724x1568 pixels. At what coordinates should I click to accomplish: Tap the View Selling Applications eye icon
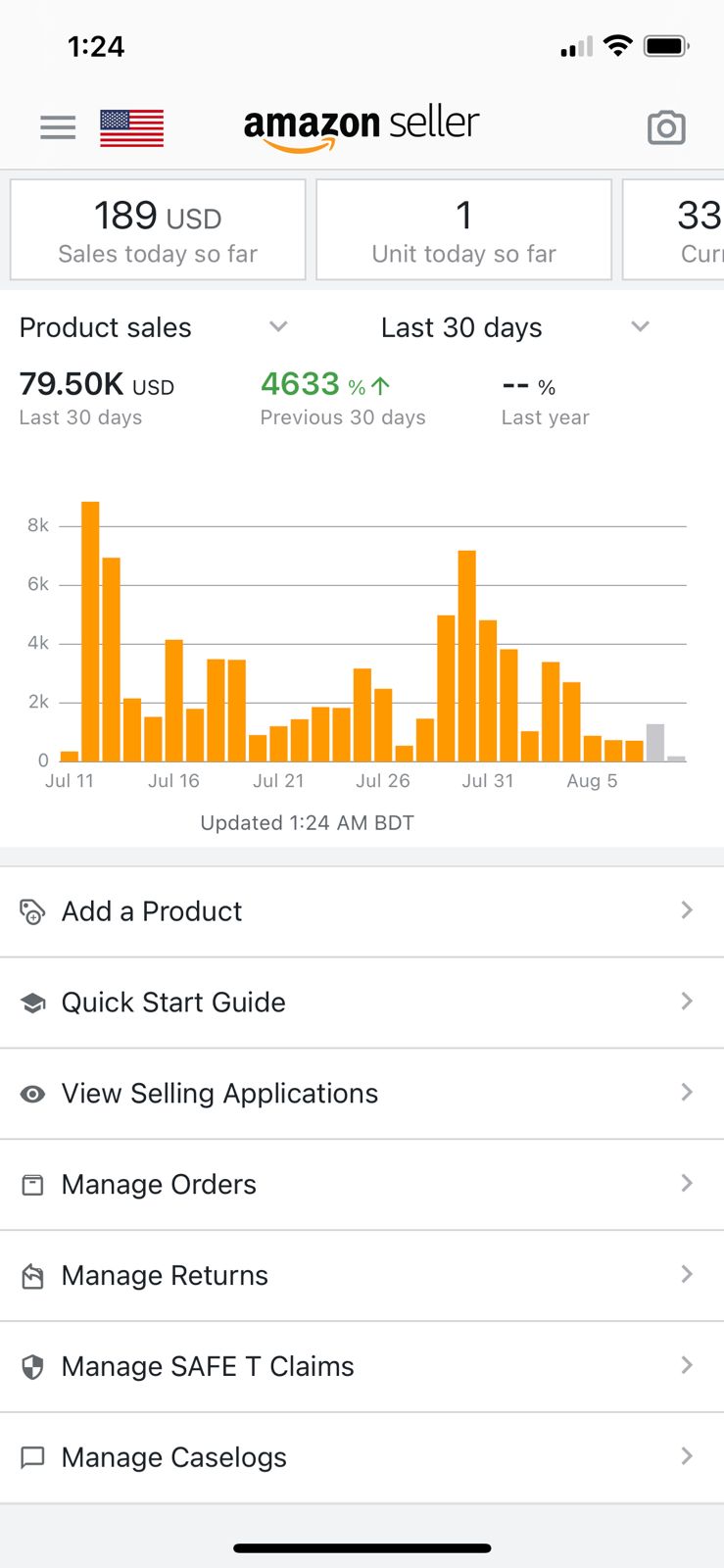click(32, 1094)
